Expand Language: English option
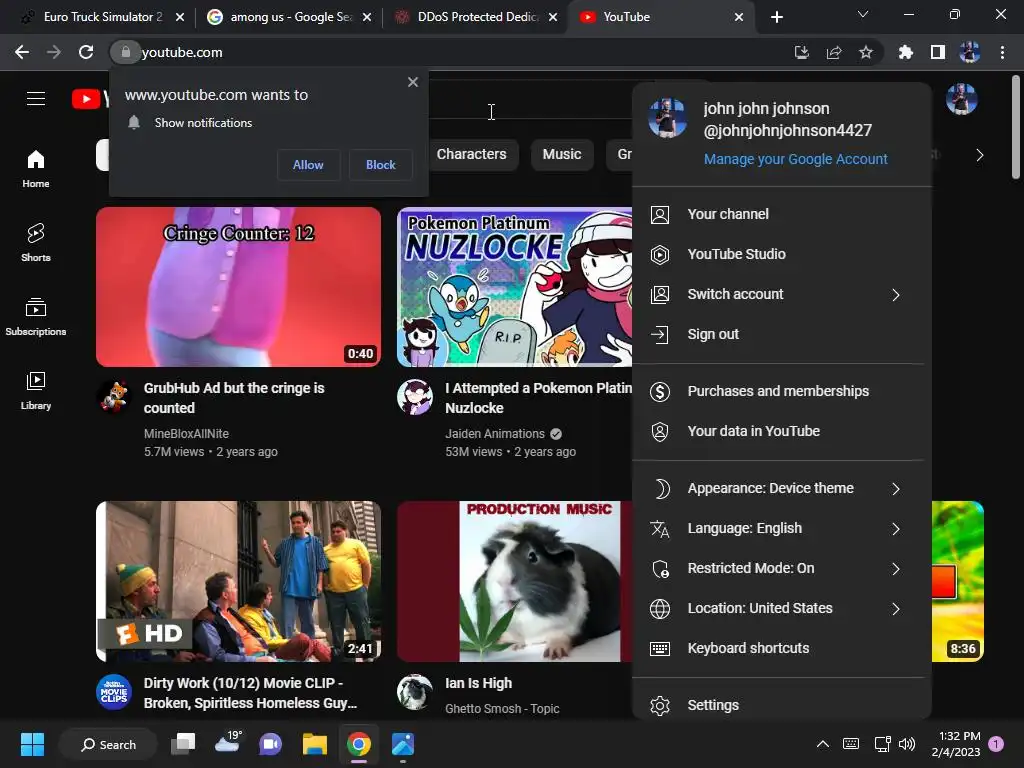The height and width of the screenshot is (768, 1024). coord(782,528)
